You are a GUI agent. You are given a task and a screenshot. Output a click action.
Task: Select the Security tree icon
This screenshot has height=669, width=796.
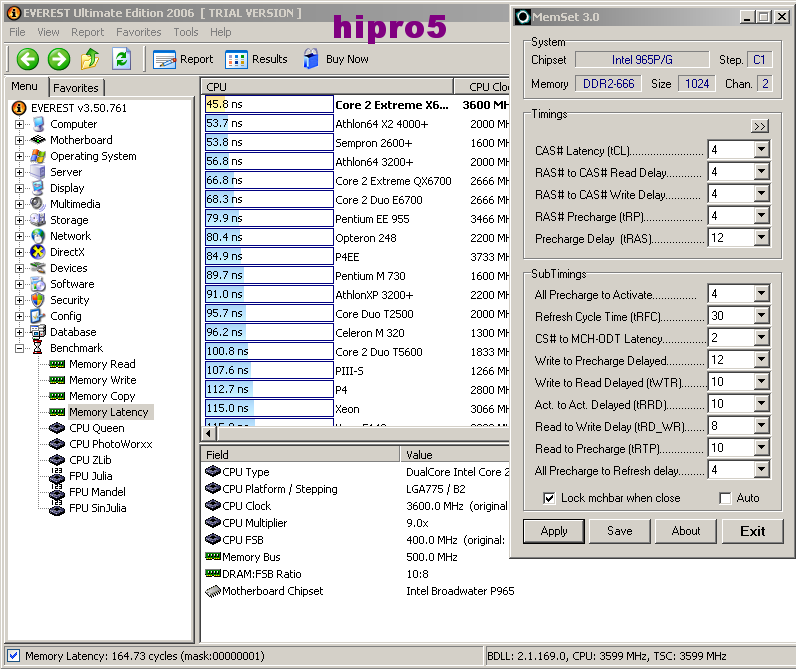pyautogui.click(x=38, y=300)
